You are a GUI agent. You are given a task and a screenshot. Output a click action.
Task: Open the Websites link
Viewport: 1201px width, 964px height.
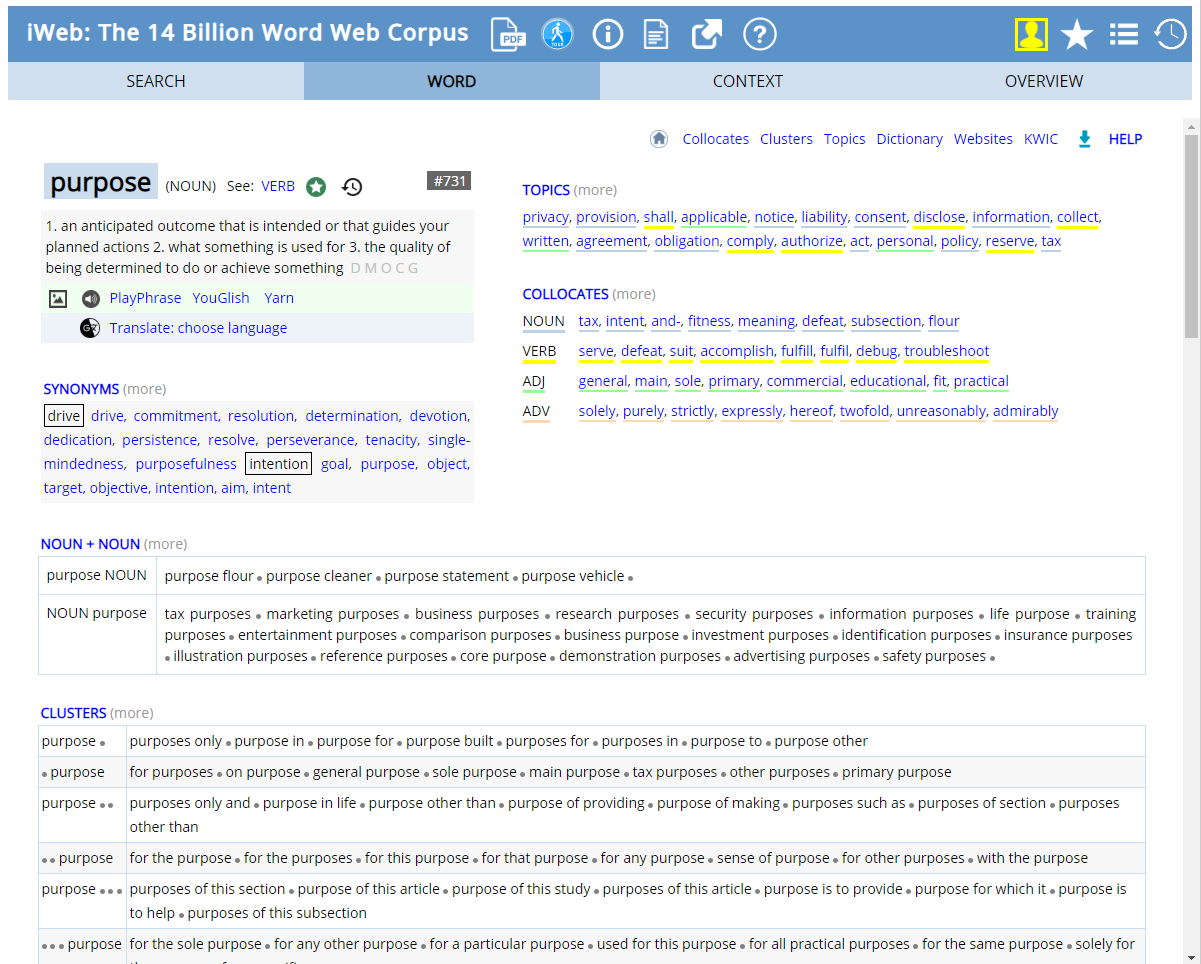(983, 139)
